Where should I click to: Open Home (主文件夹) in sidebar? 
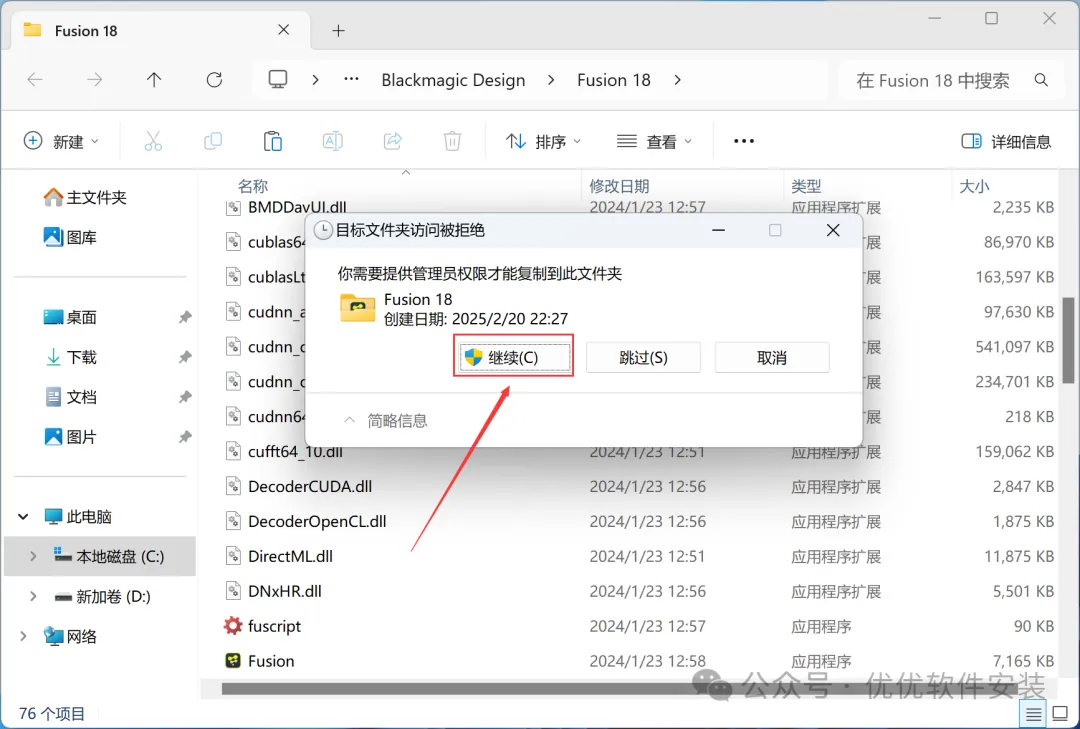tap(85, 198)
